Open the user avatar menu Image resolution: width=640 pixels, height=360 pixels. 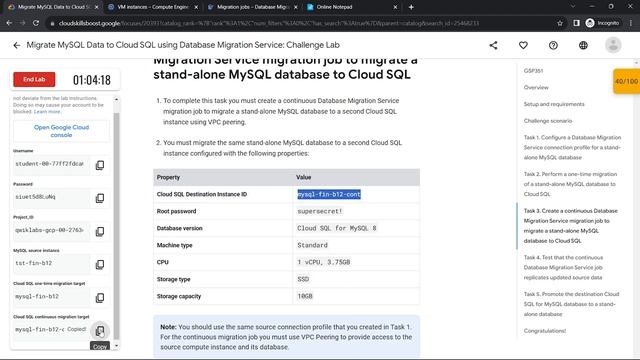click(613, 45)
